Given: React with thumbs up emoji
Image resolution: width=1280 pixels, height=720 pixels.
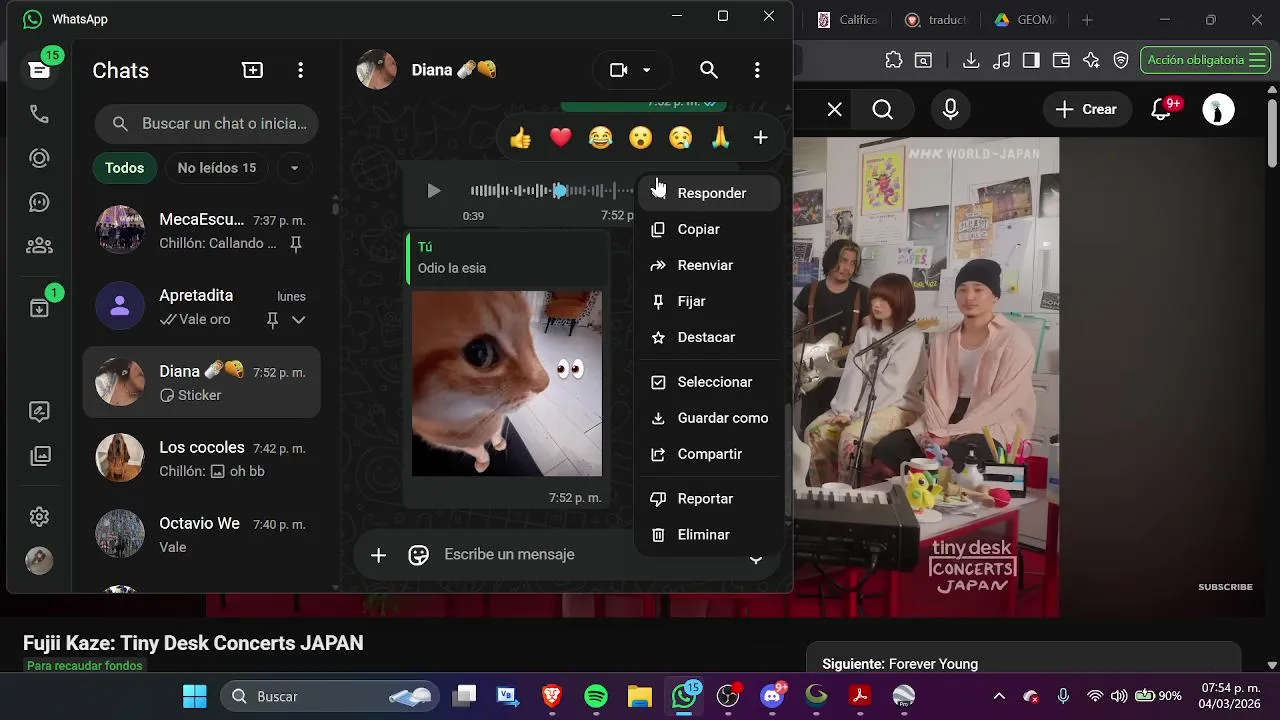Looking at the screenshot, I should (x=520, y=138).
